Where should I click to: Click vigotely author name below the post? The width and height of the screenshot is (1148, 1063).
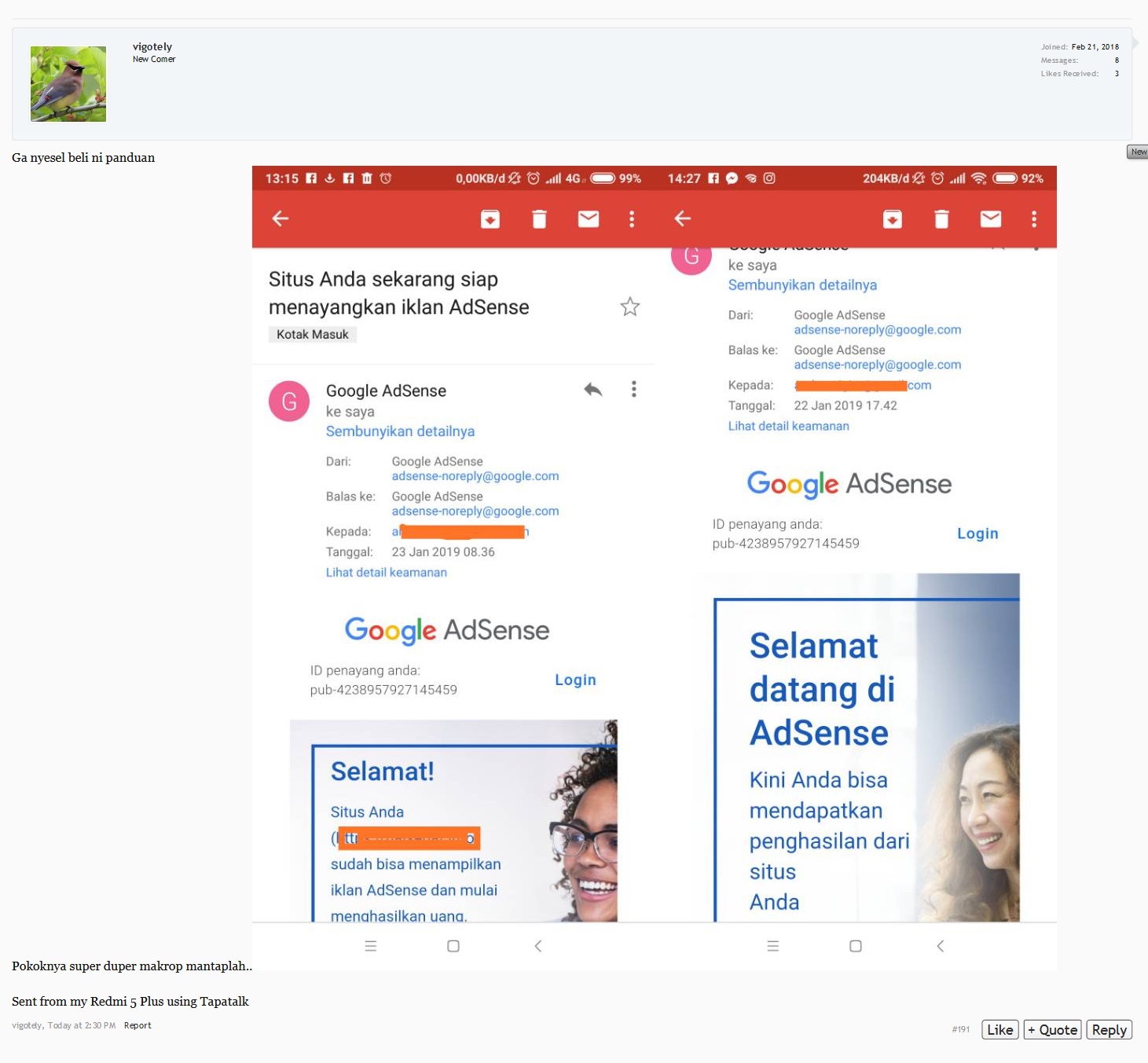coord(28,1025)
